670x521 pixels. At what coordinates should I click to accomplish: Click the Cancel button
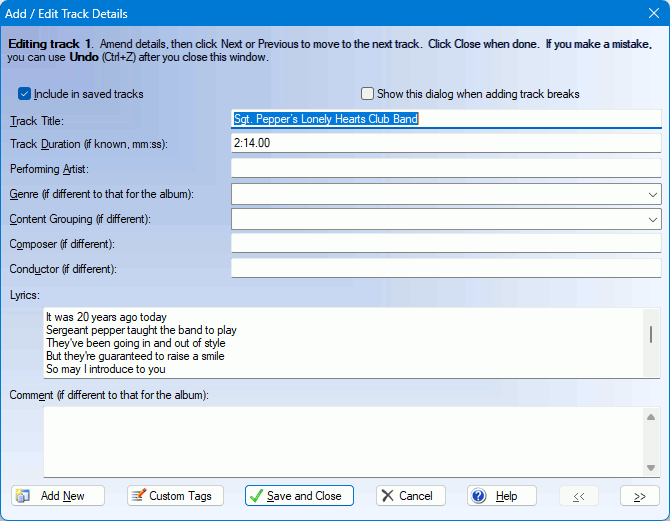(x=411, y=496)
